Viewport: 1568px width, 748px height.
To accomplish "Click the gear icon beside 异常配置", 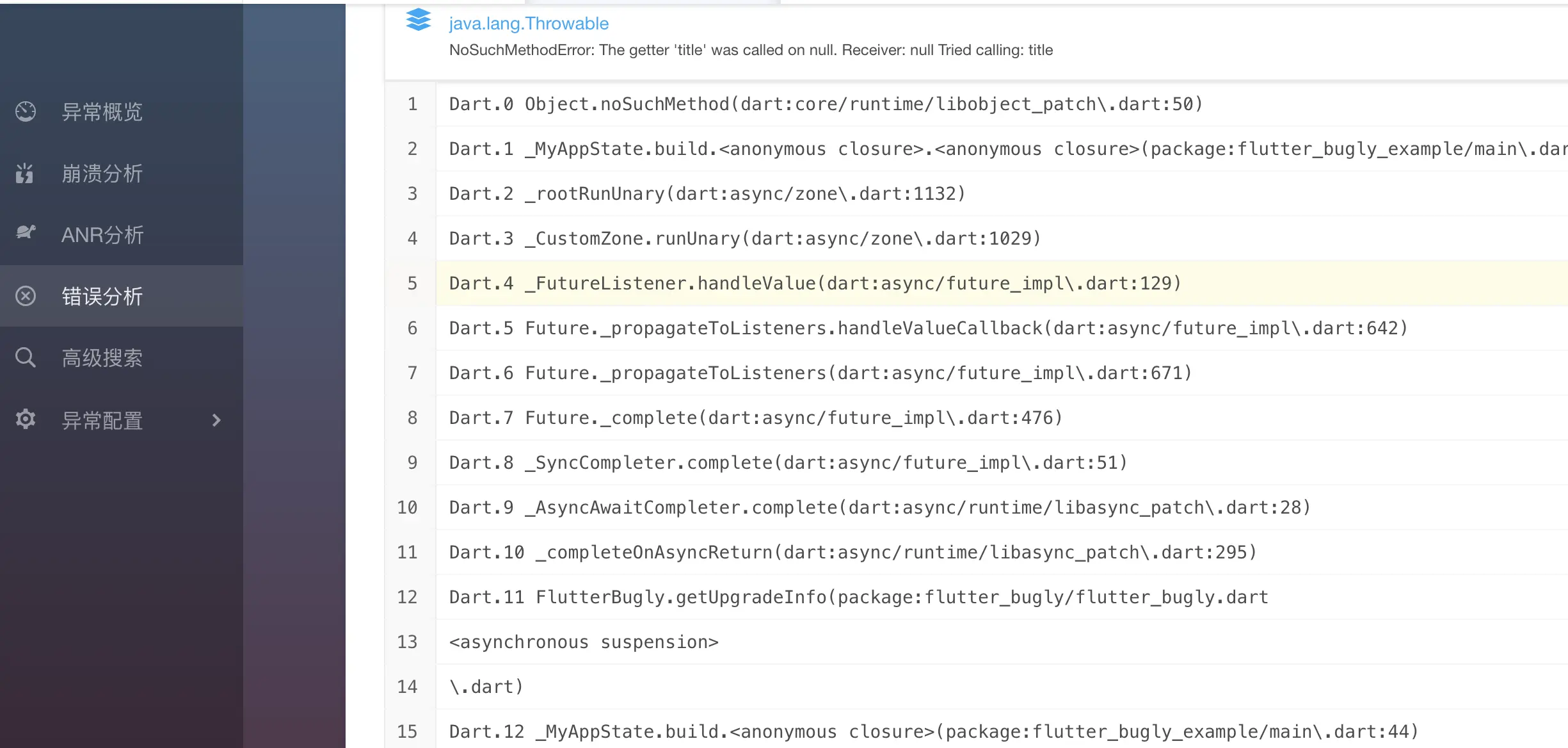I will pyautogui.click(x=26, y=419).
